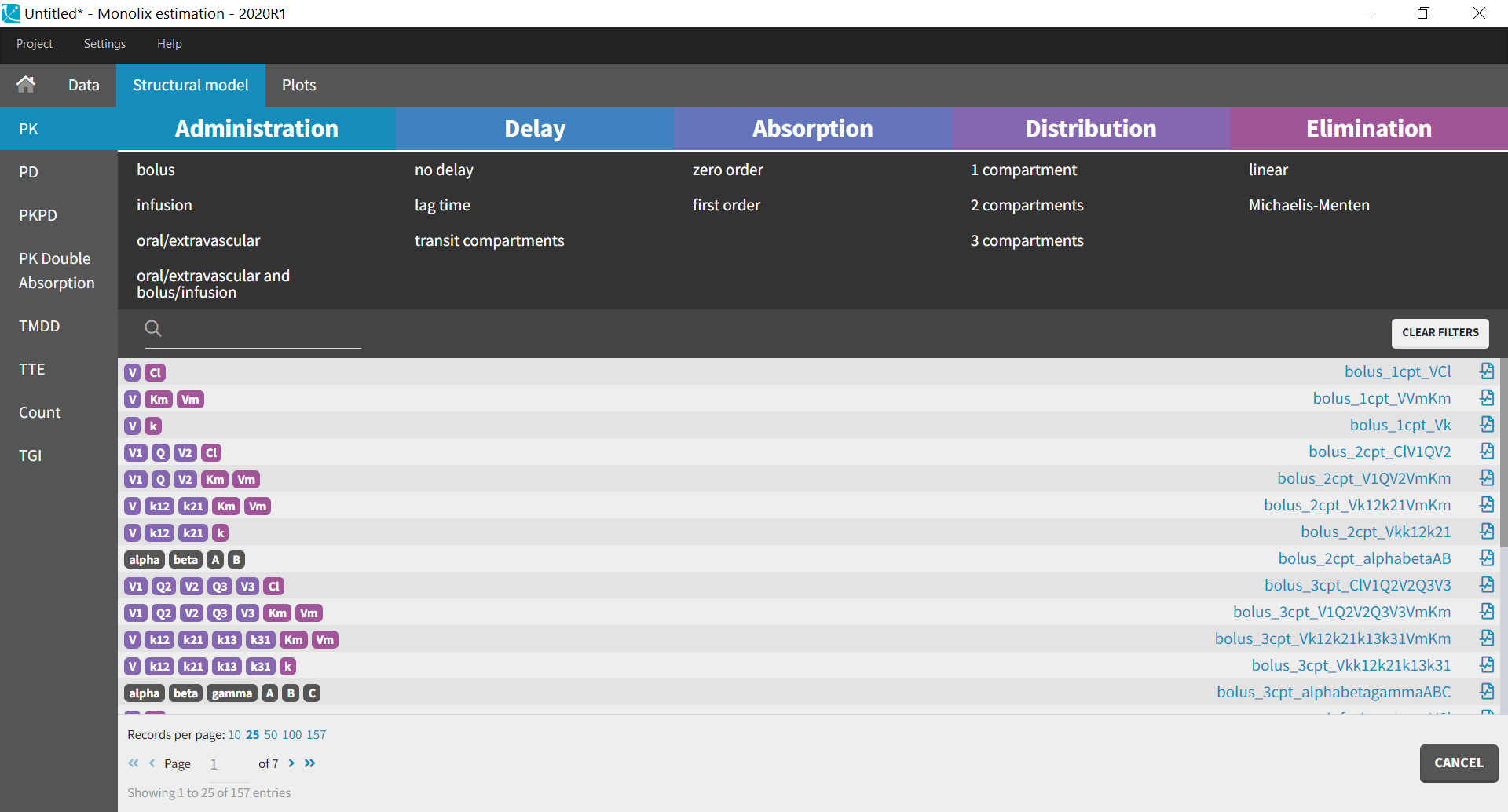
Task: Jump to last page double arrow
Action: [x=310, y=763]
